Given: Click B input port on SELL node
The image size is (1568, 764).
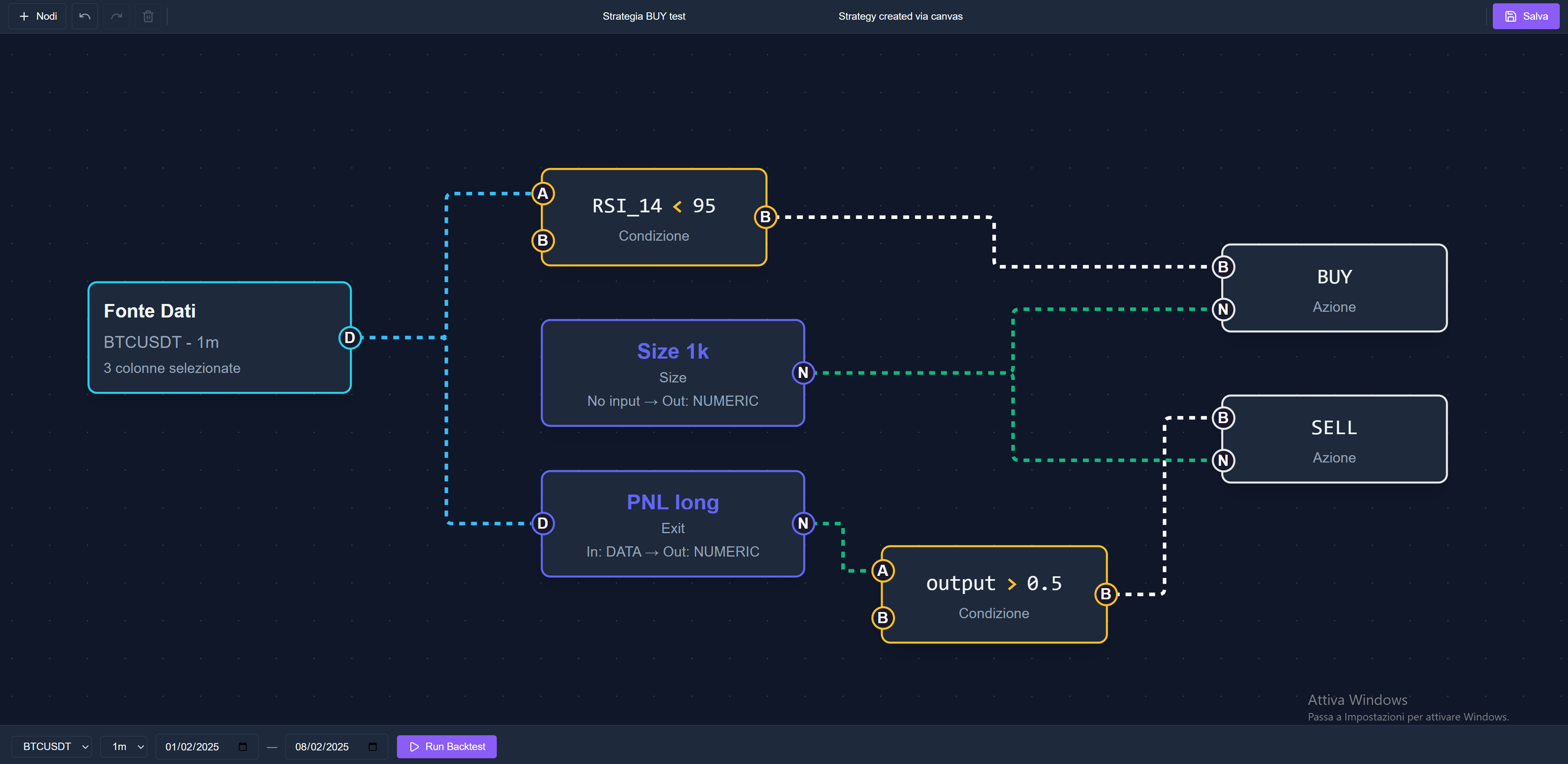Looking at the screenshot, I should click(x=1223, y=418).
